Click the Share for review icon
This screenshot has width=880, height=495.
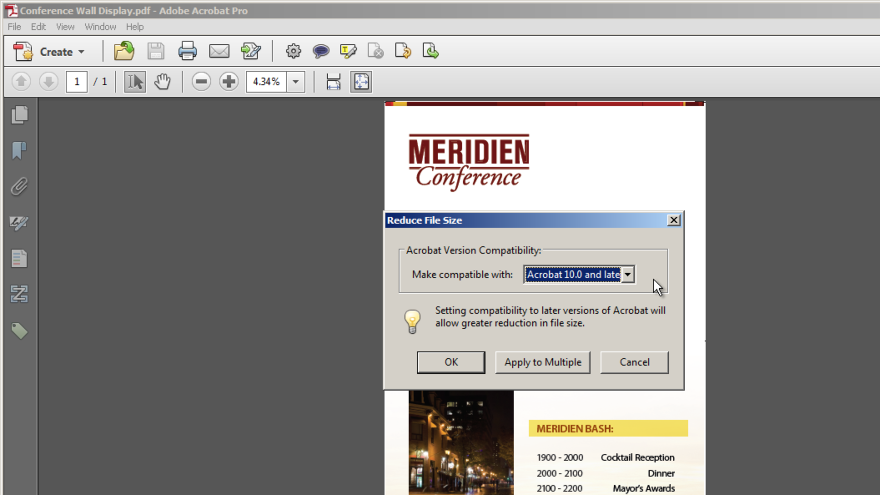click(x=251, y=51)
